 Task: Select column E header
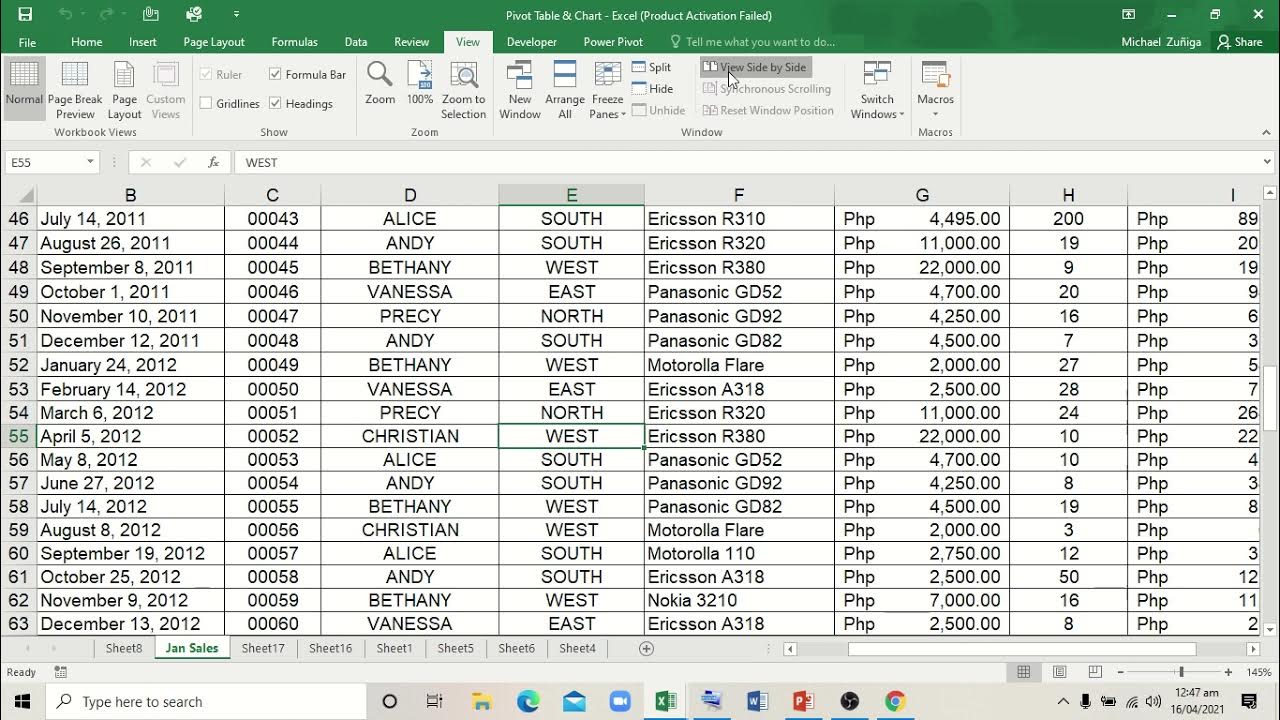(x=571, y=195)
